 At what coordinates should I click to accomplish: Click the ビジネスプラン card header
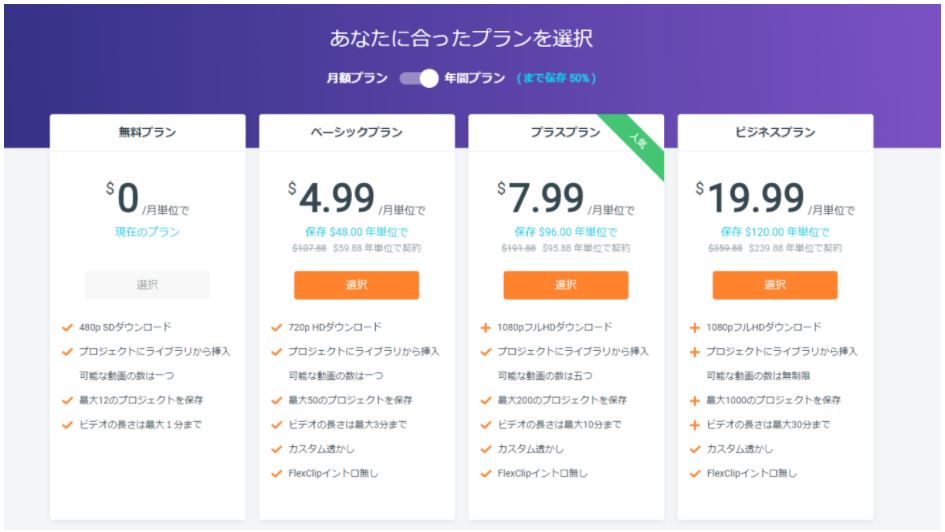tap(775, 132)
